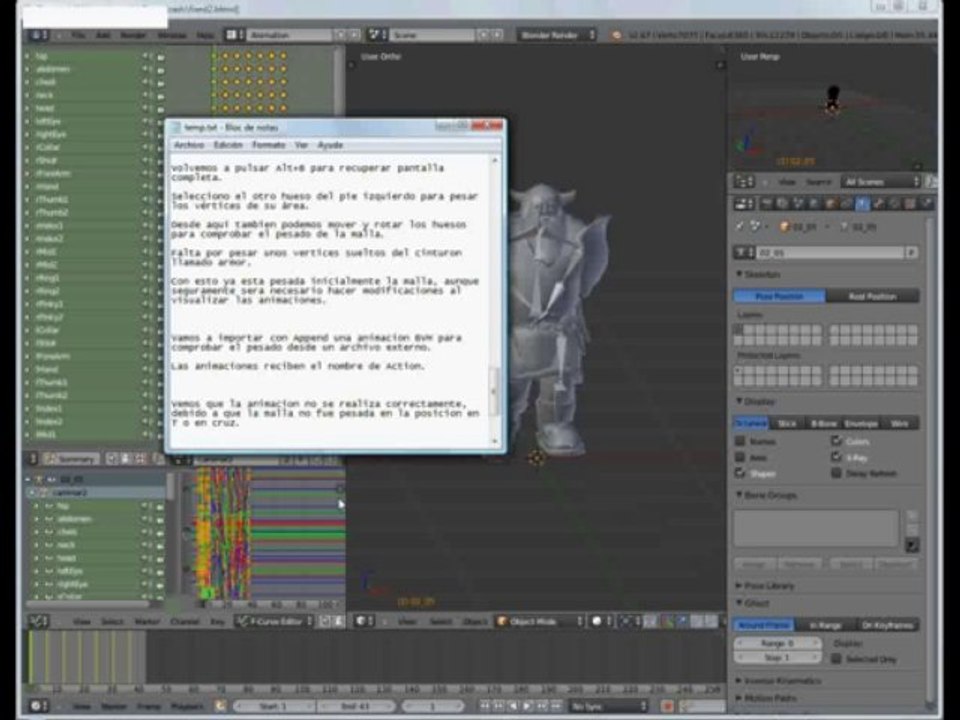
Task: Click the 3D view editor type icon
Action: pyautogui.click(x=365, y=621)
